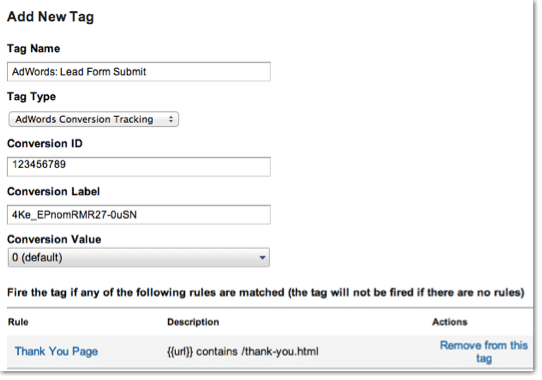This screenshot has height=380, width=542.
Task: Click the Tag Name text field
Action: (139, 72)
